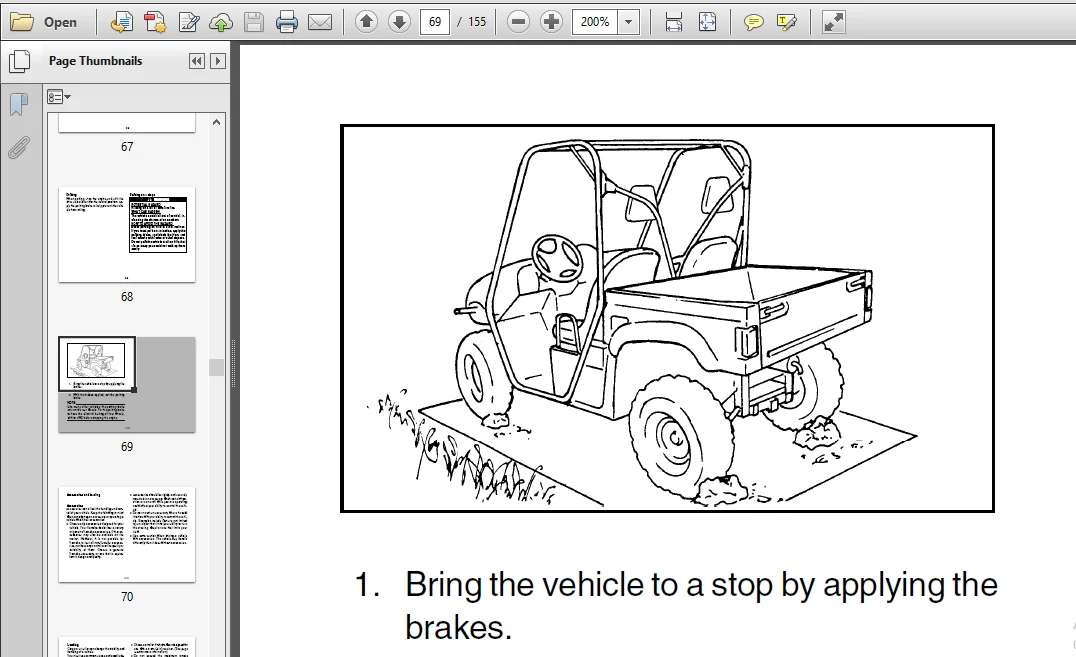1076x657 pixels.
Task: Go to next page down arrow
Action: click(x=399, y=22)
